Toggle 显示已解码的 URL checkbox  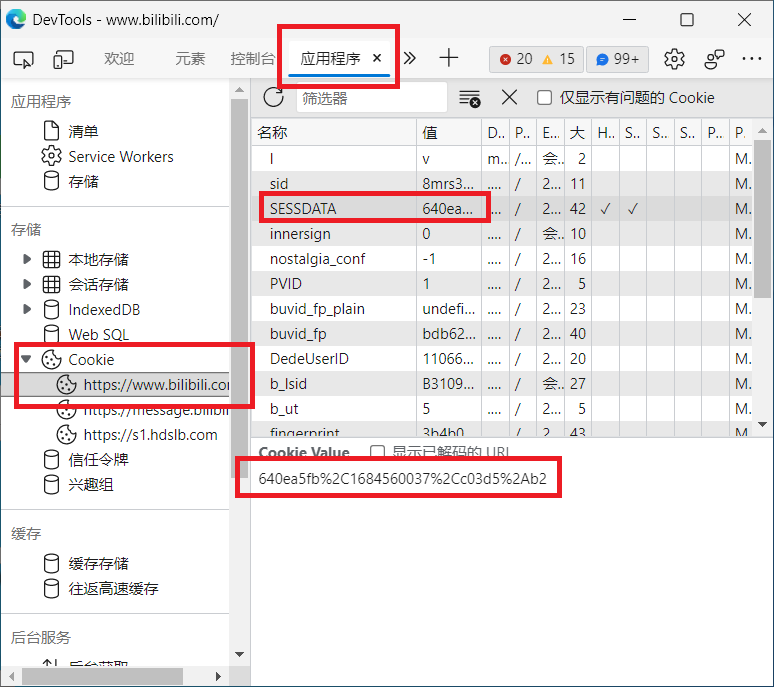coord(377,451)
